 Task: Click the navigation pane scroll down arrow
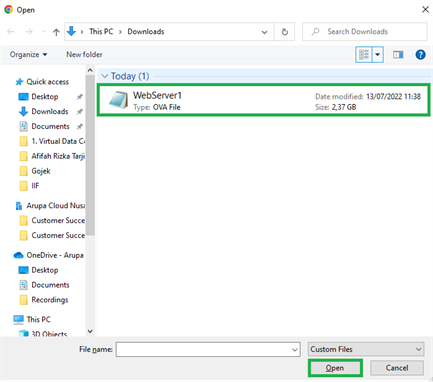coord(90,331)
